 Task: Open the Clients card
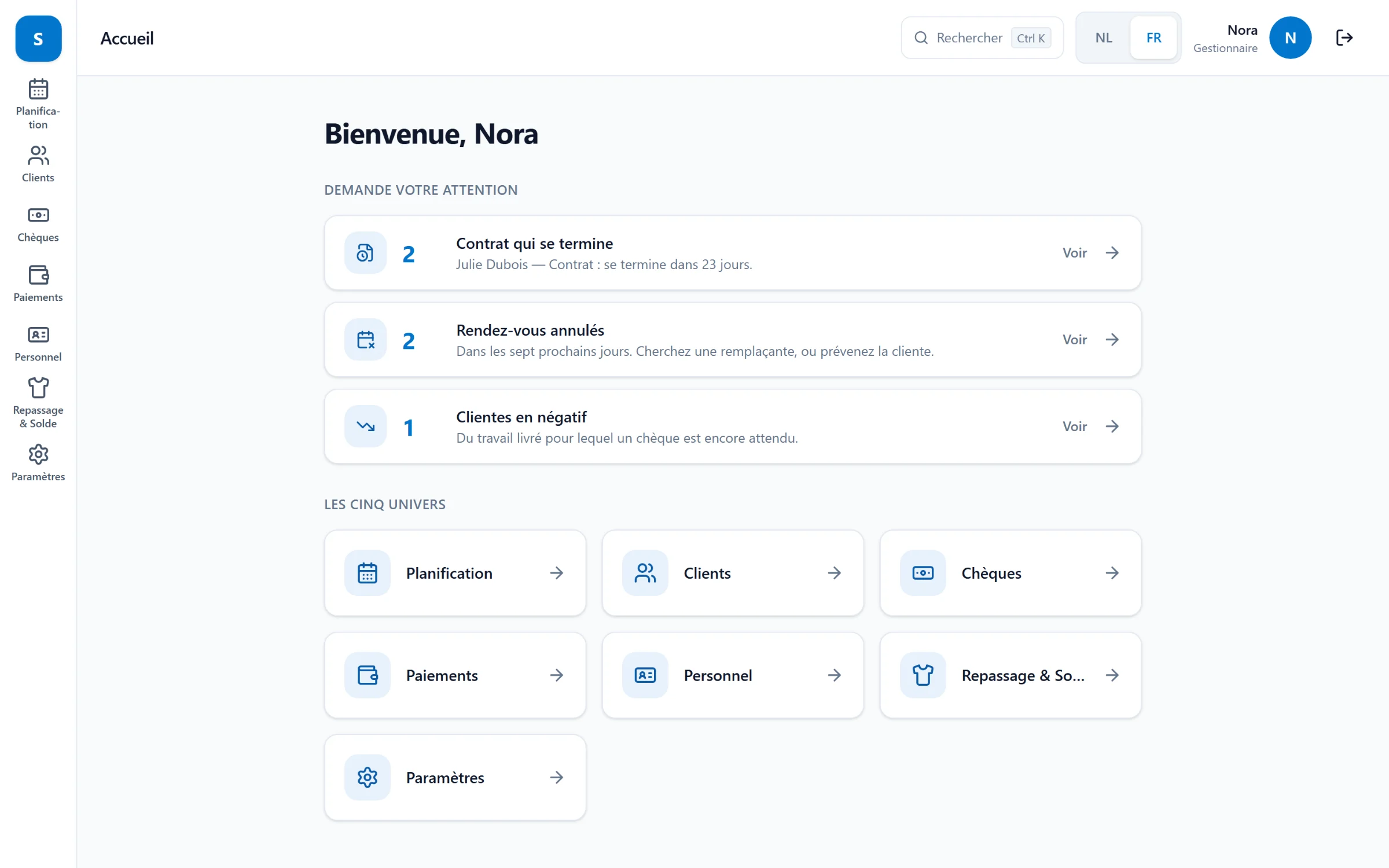coord(733,573)
